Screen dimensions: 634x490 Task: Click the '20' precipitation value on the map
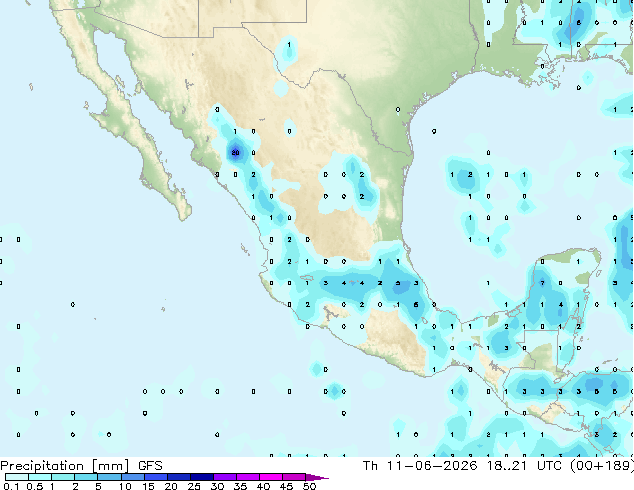coord(235,153)
